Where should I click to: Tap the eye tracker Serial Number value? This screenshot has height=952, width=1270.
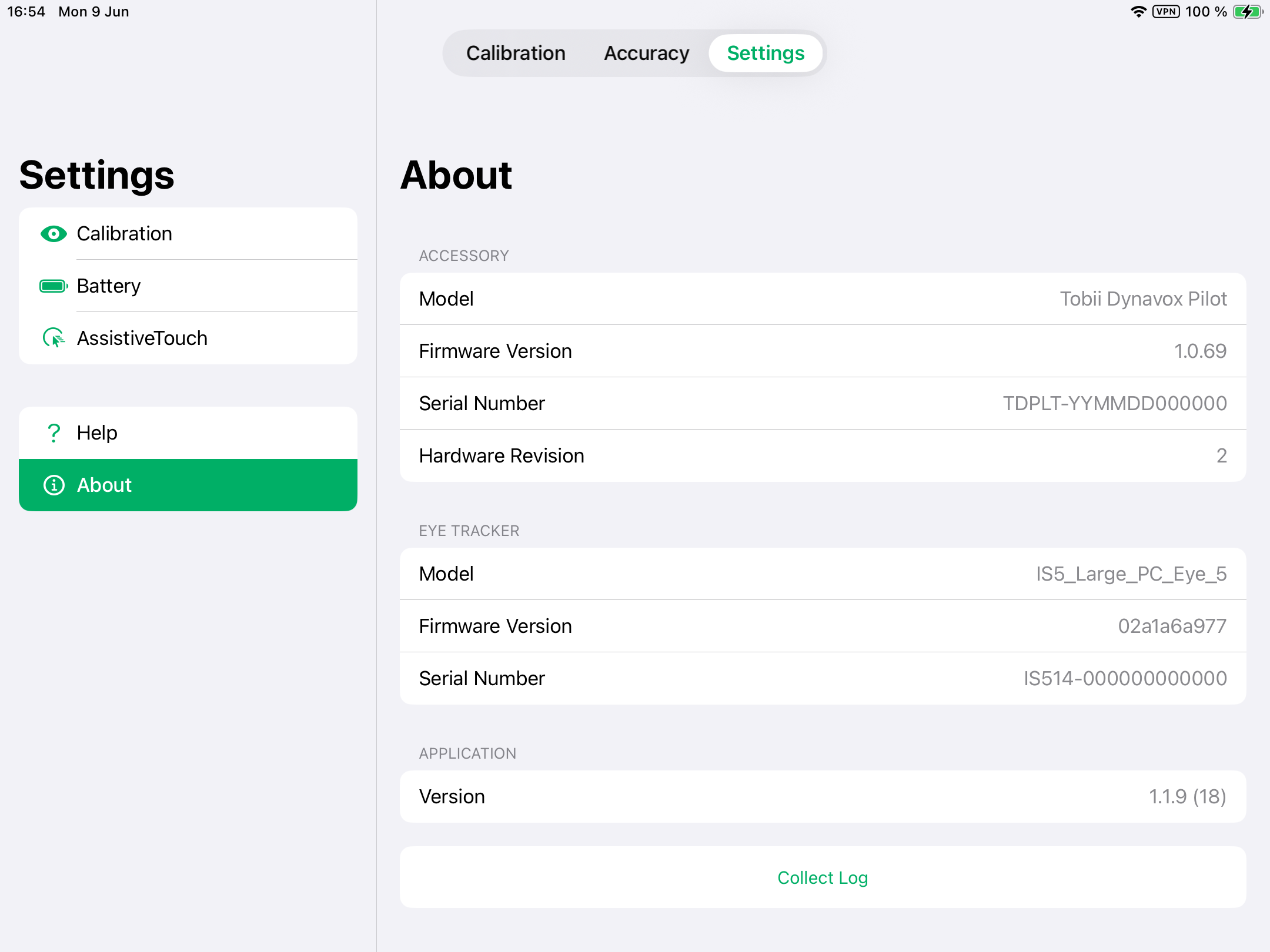click(1125, 679)
